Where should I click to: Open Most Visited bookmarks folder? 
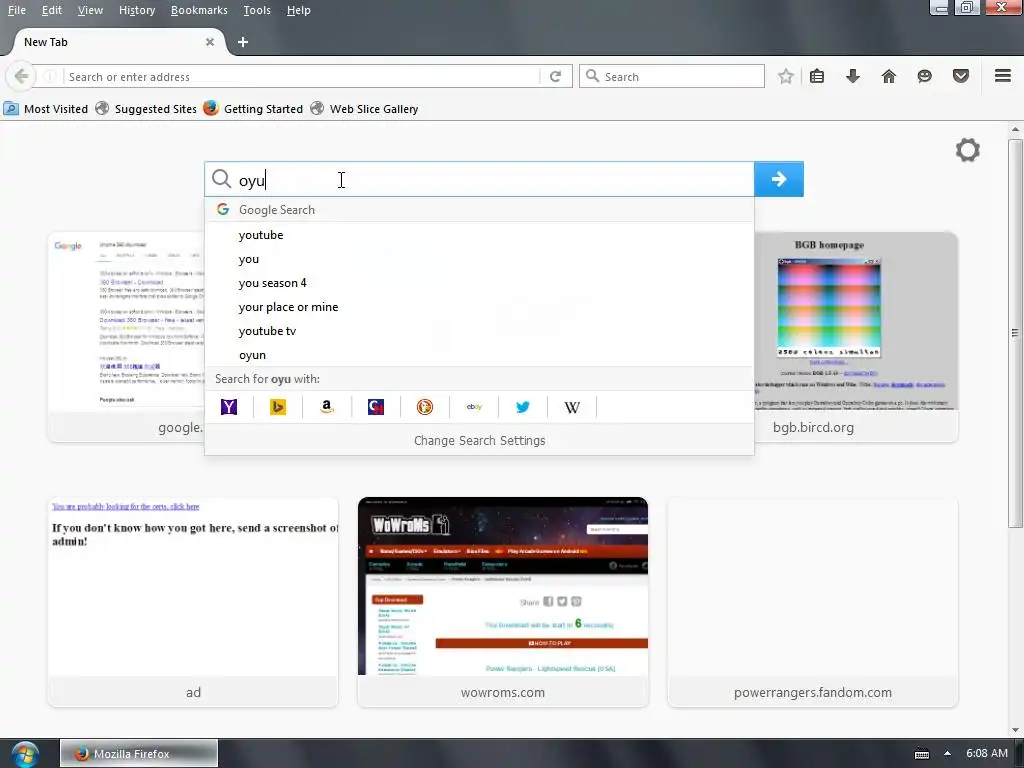click(46, 109)
